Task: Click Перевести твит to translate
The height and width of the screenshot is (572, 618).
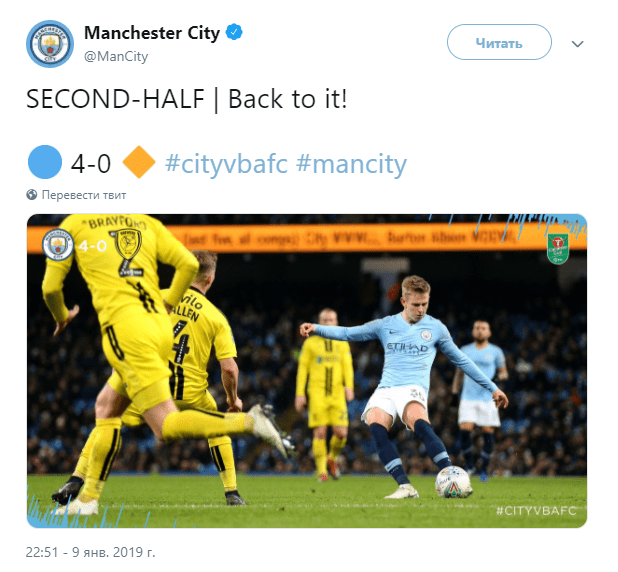Action: [84, 195]
